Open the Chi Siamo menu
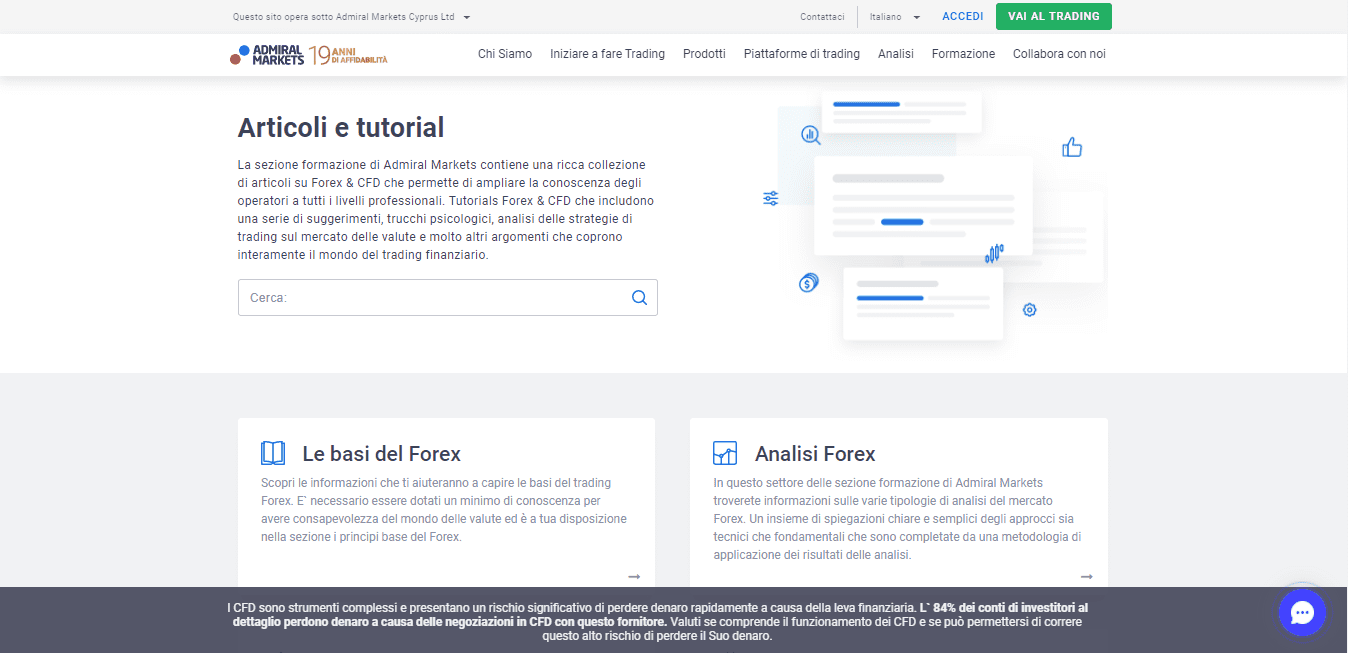 click(505, 54)
